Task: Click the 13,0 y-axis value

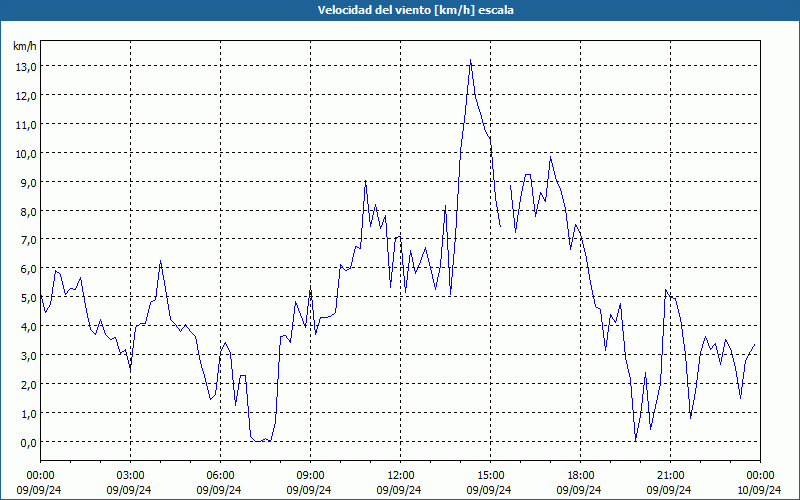Action: 27,67
